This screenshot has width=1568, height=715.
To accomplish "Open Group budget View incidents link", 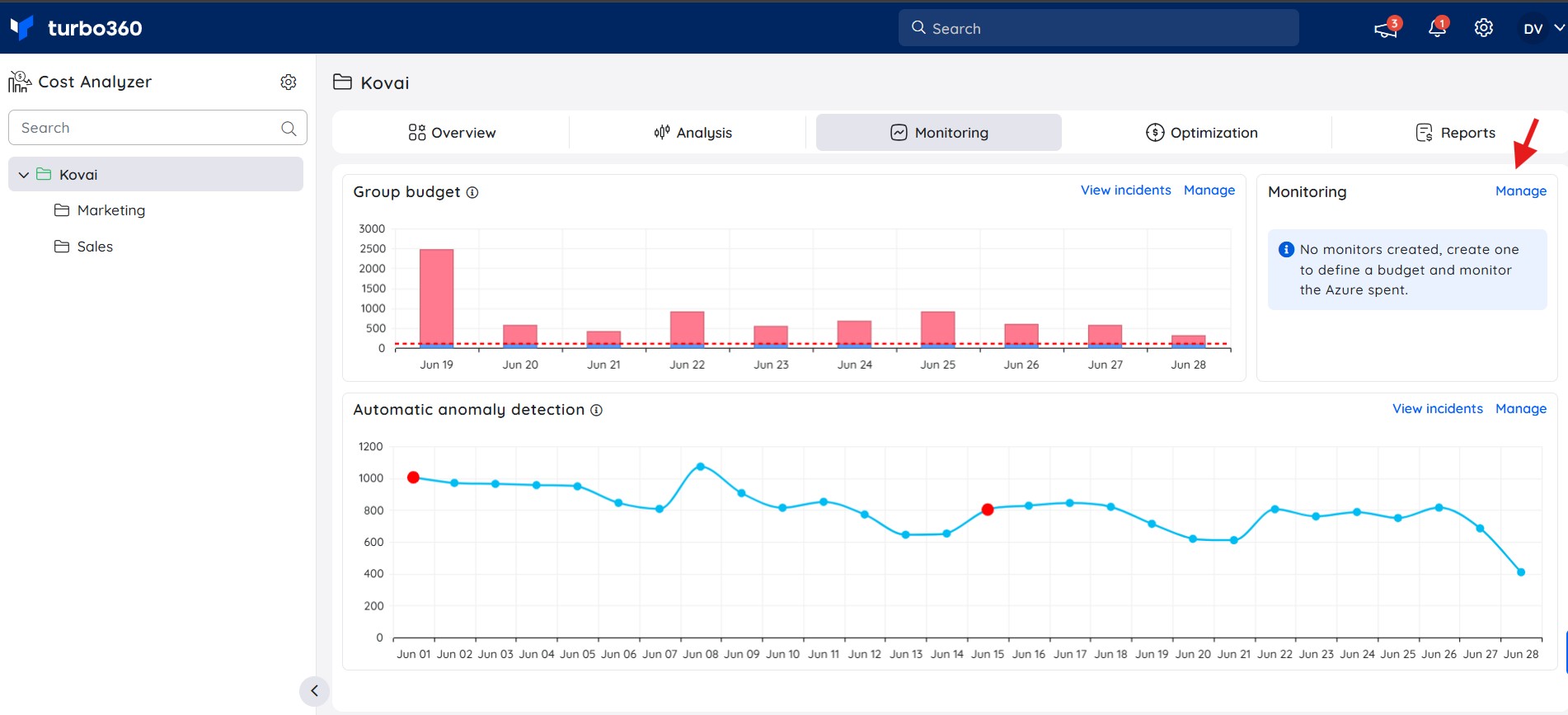I will pyautogui.click(x=1125, y=191).
